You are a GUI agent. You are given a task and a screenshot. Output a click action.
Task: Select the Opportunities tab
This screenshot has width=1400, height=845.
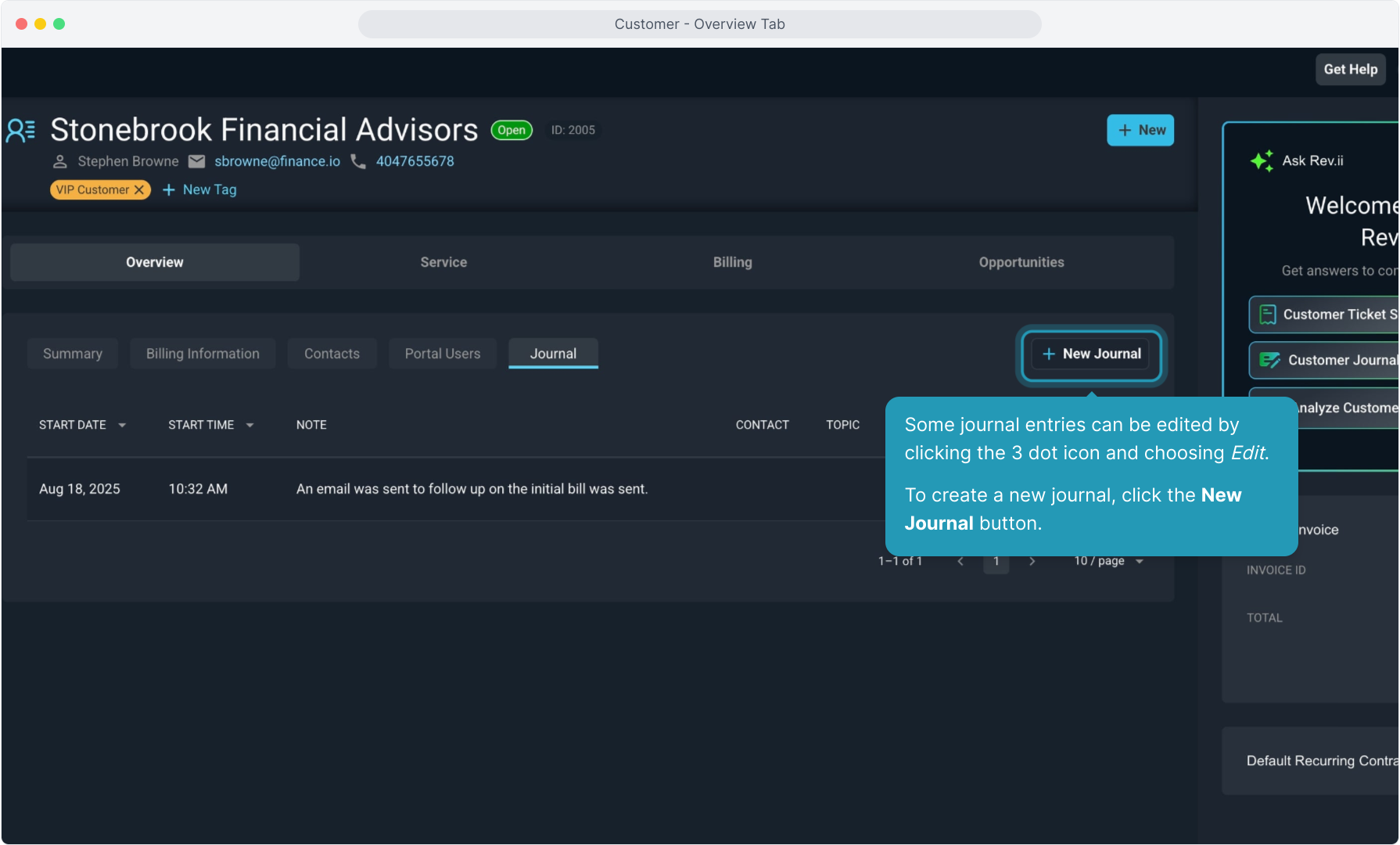(1021, 262)
